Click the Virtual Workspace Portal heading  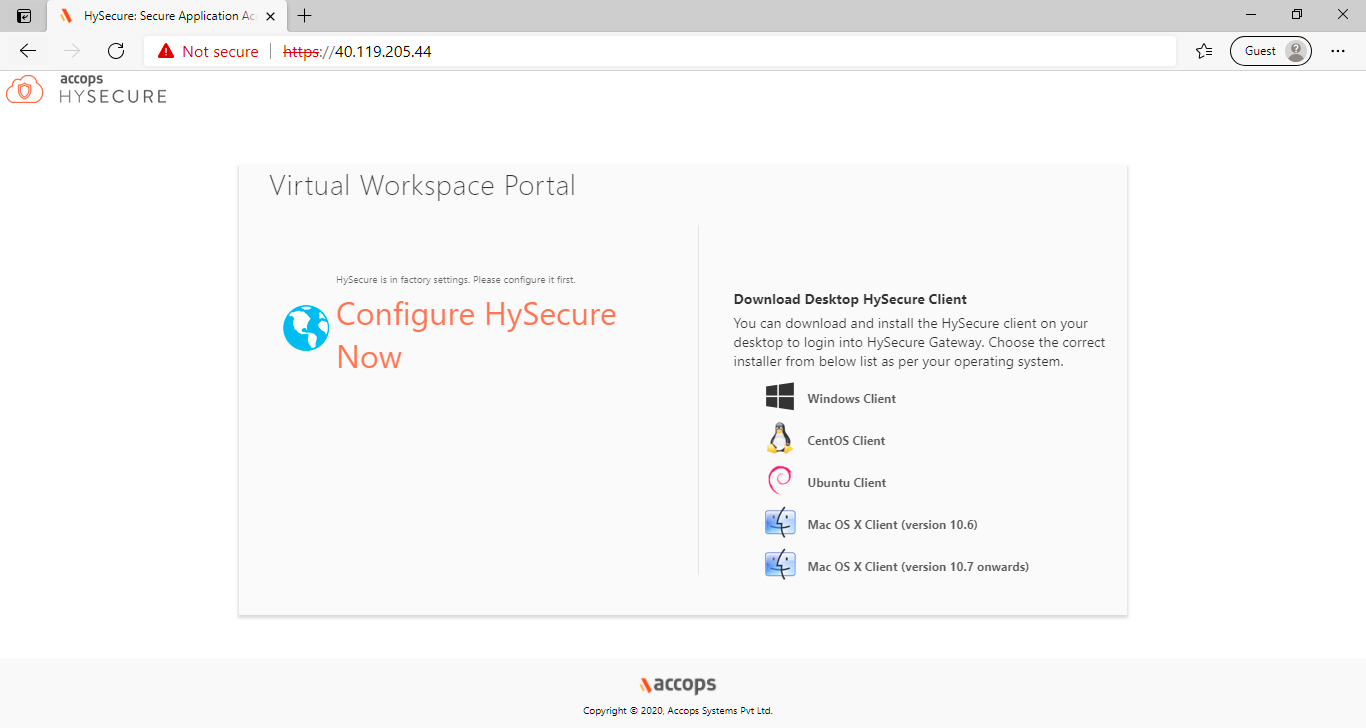pyautogui.click(x=422, y=186)
